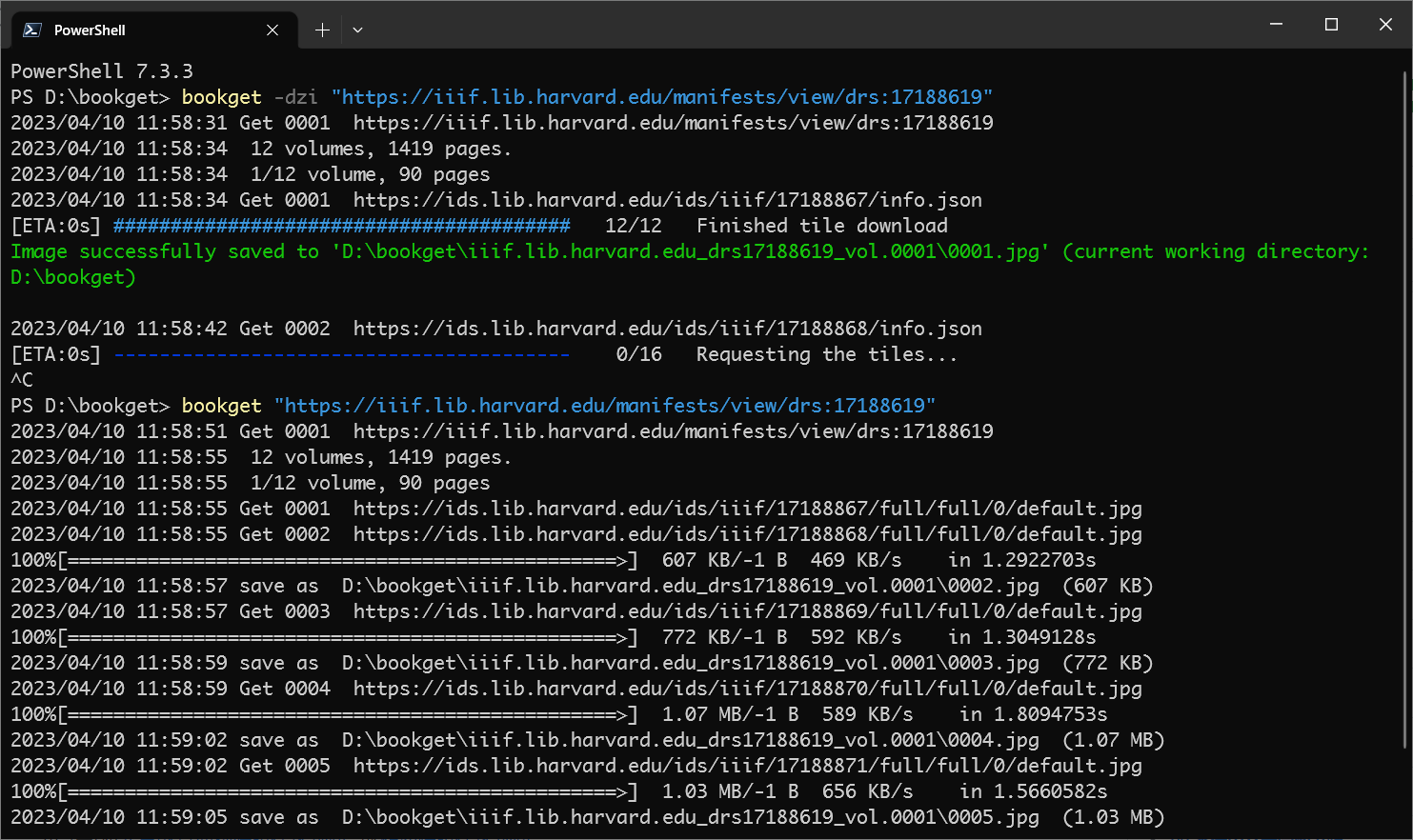This screenshot has height=840, width=1413.
Task: Click the hash progress bar for Finished tile download
Action: [341, 226]
